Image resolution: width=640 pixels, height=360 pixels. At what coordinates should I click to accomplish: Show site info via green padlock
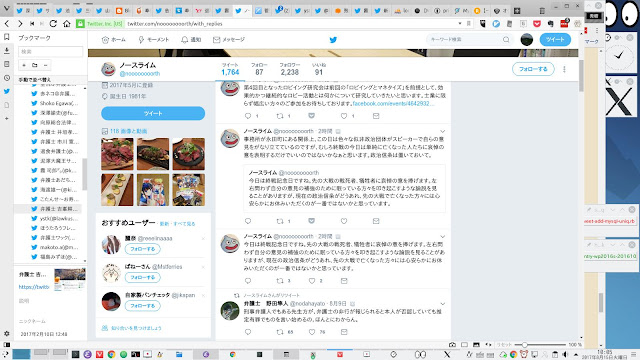[x=80, y=24]
